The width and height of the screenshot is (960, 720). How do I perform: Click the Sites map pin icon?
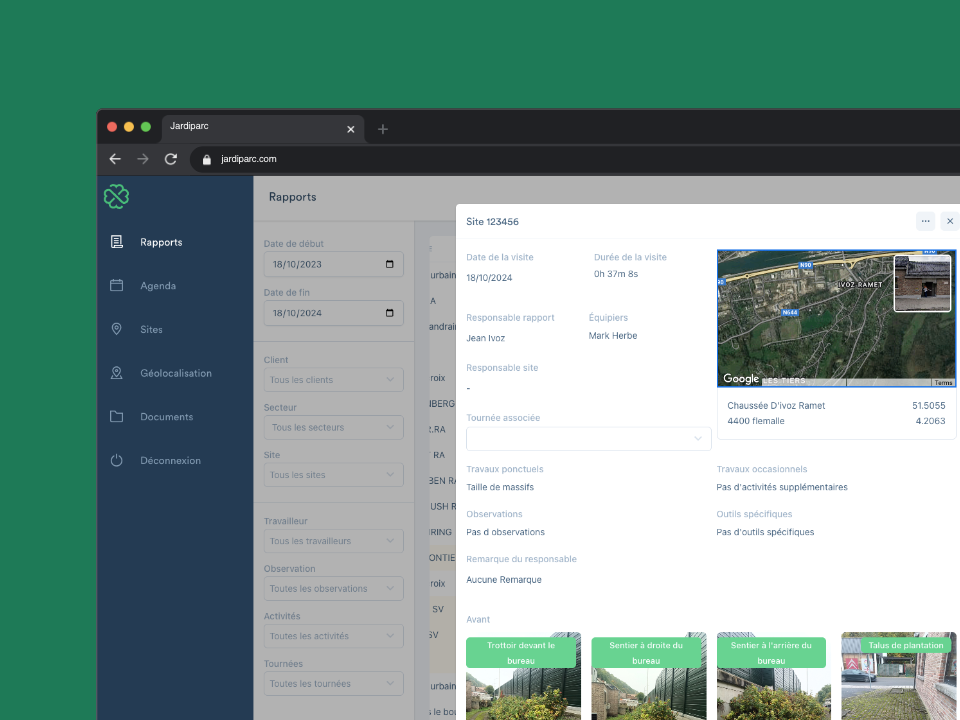pos(116,329)
